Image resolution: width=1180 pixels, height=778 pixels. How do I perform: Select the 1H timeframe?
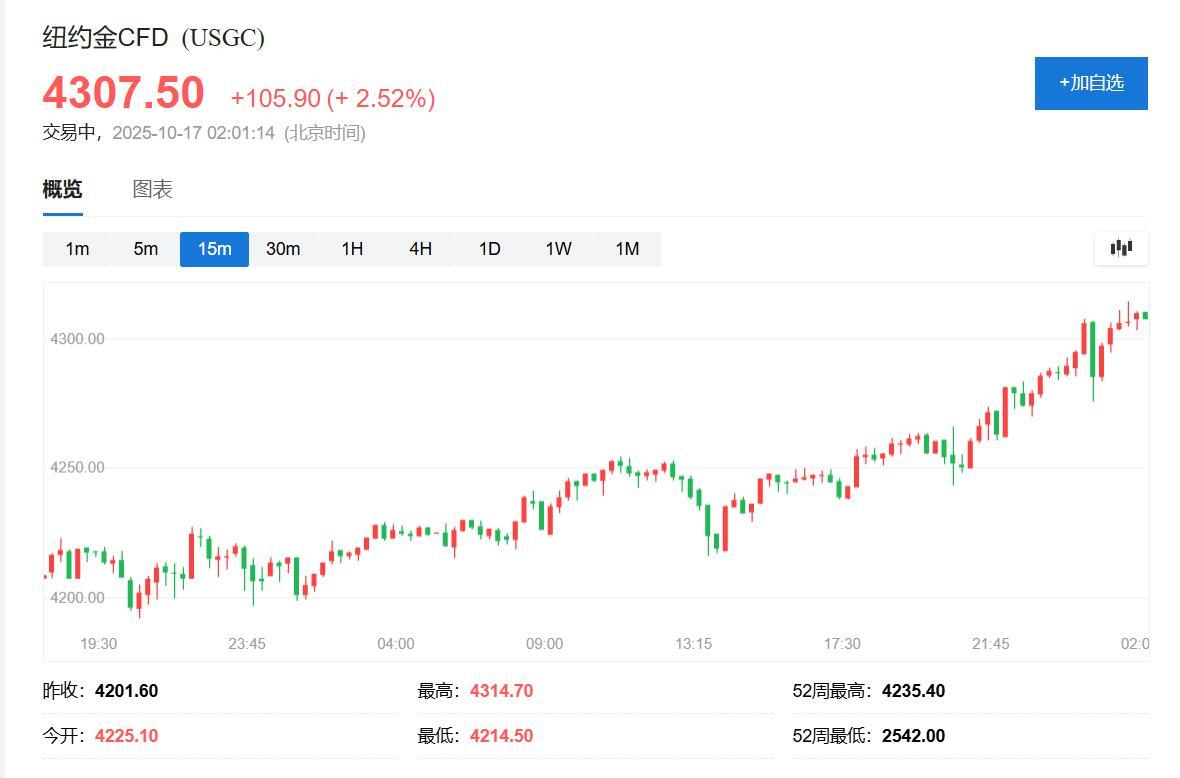pyautogui.click(x=351, y=249)
